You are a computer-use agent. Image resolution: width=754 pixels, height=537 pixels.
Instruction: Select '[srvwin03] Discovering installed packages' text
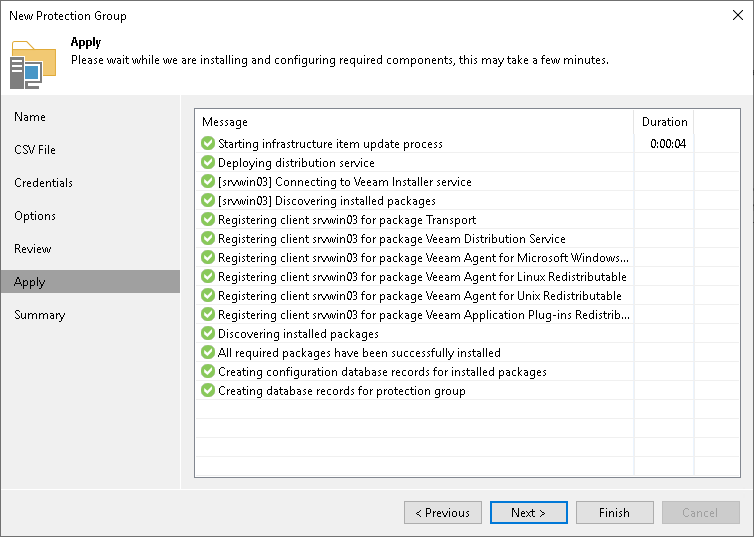tap(327, 201)
